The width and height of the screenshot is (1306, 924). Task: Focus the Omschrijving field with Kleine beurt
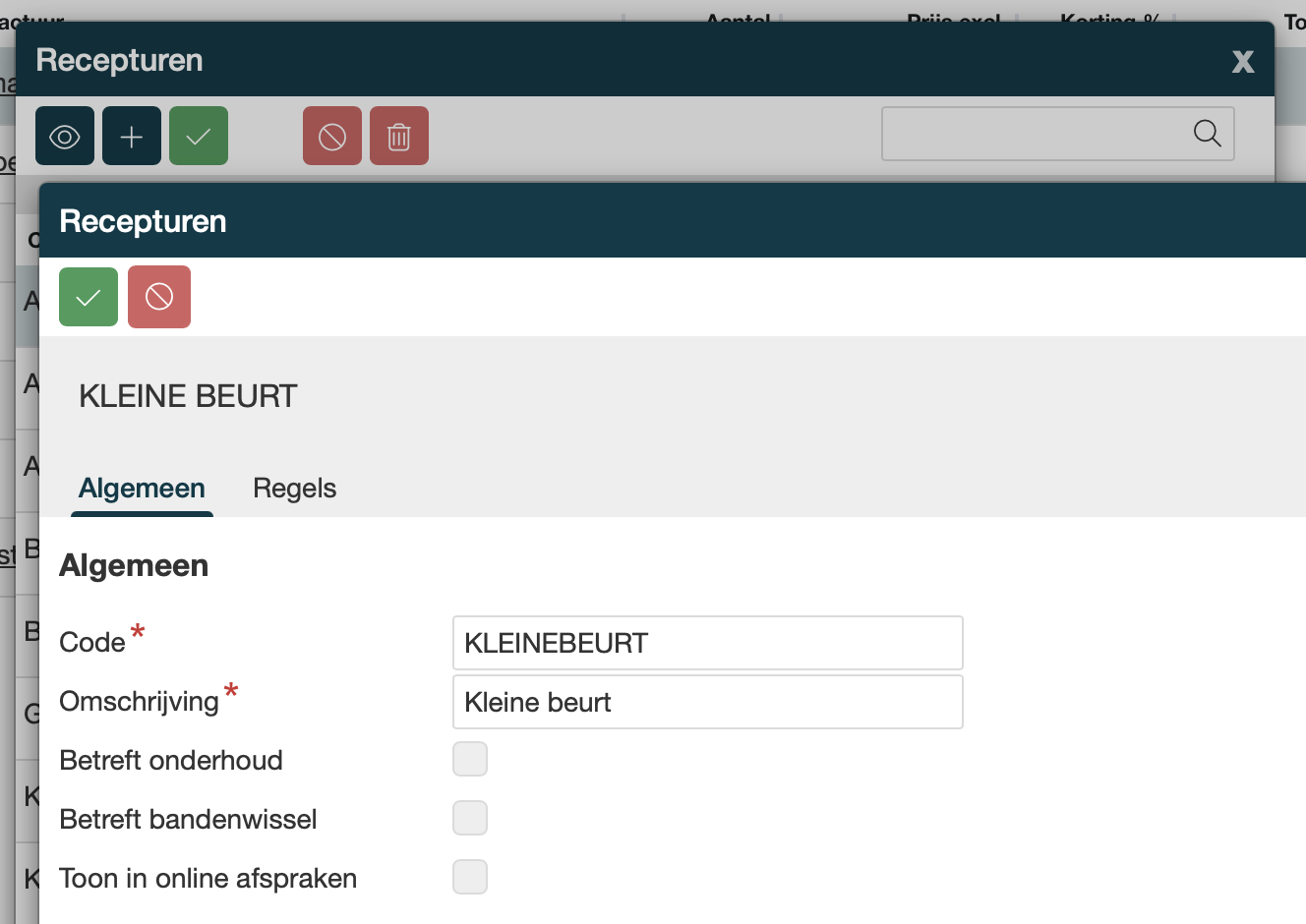point(707,702)
